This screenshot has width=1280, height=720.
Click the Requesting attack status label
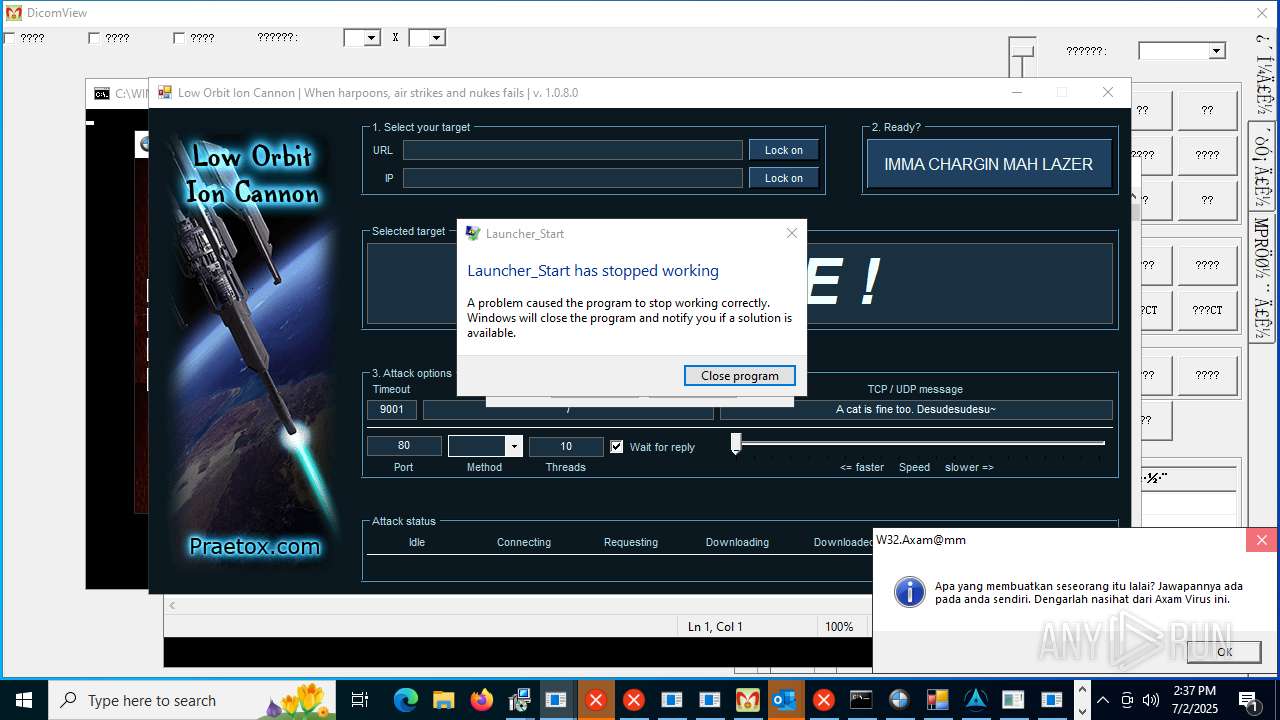point(631,542)
